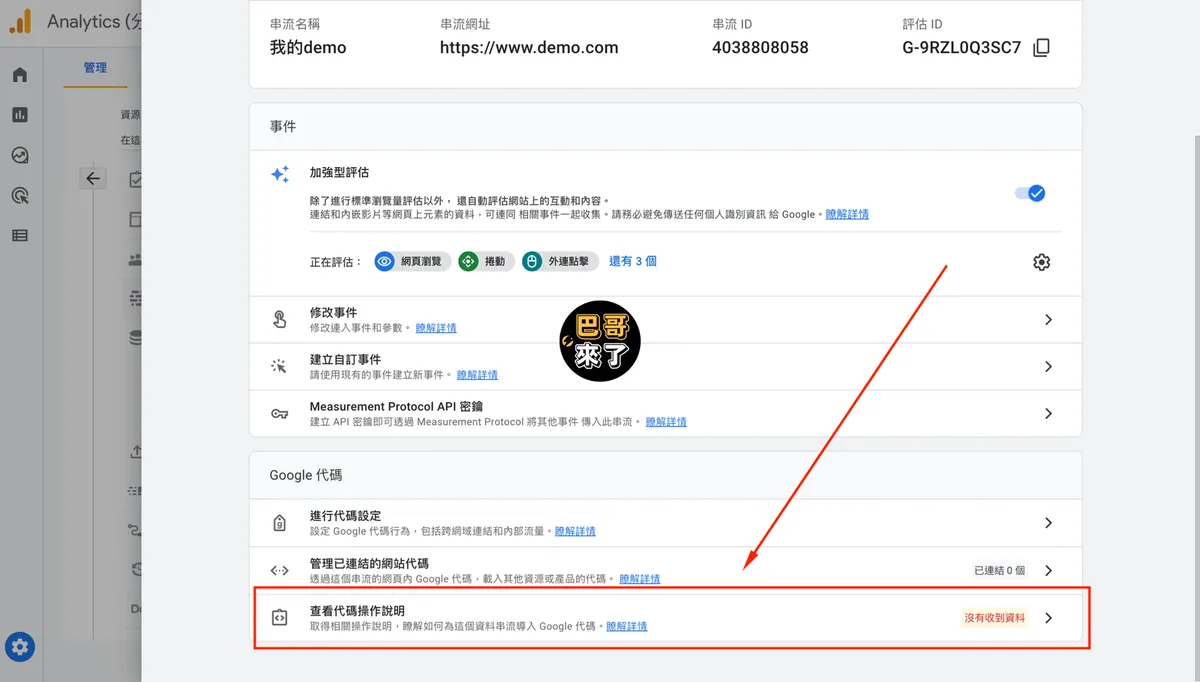Open 瞭解詳情 link under Measurement Protocol
Screen dimensions: 1200x682
tap(666, 422)
